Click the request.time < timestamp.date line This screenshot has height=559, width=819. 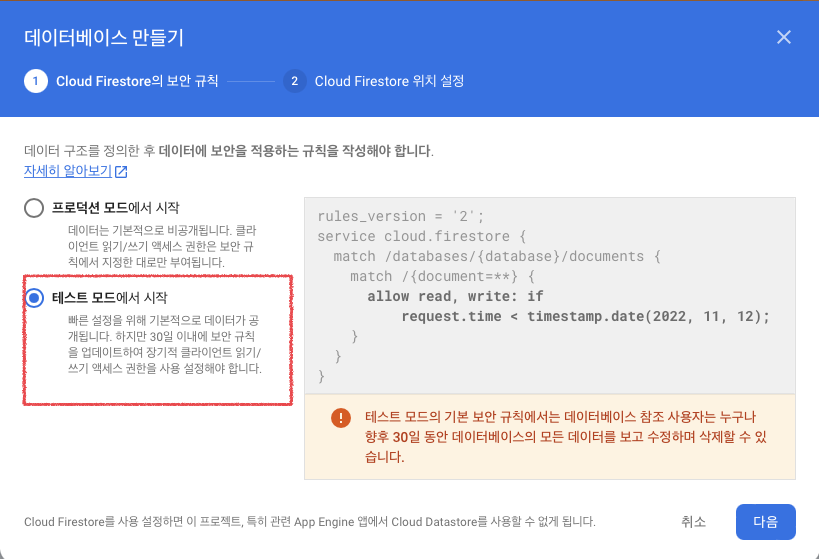(x=586, y=316)
